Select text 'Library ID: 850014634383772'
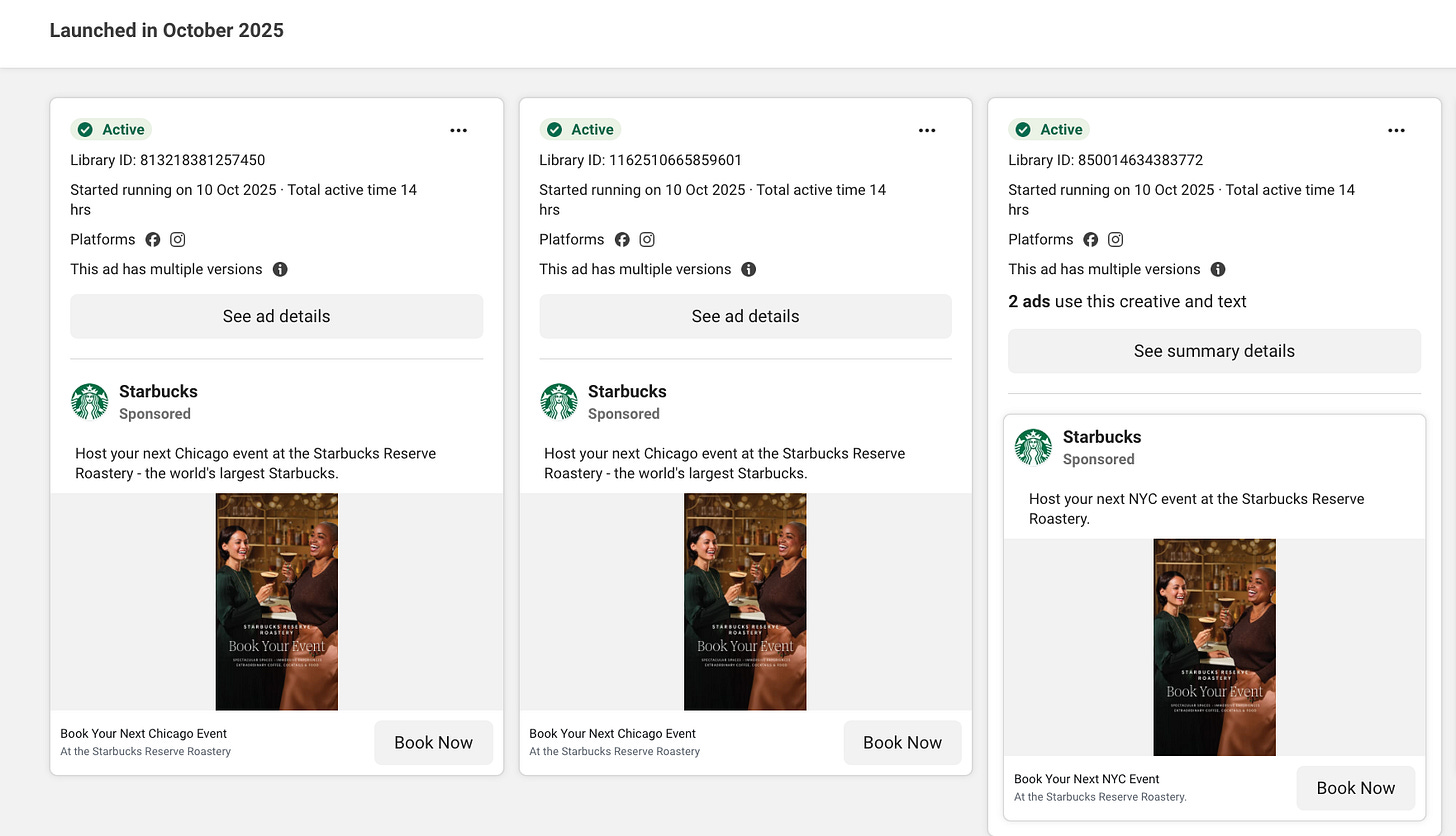This screenshot has width=1456, height=836. (1106, 160)
